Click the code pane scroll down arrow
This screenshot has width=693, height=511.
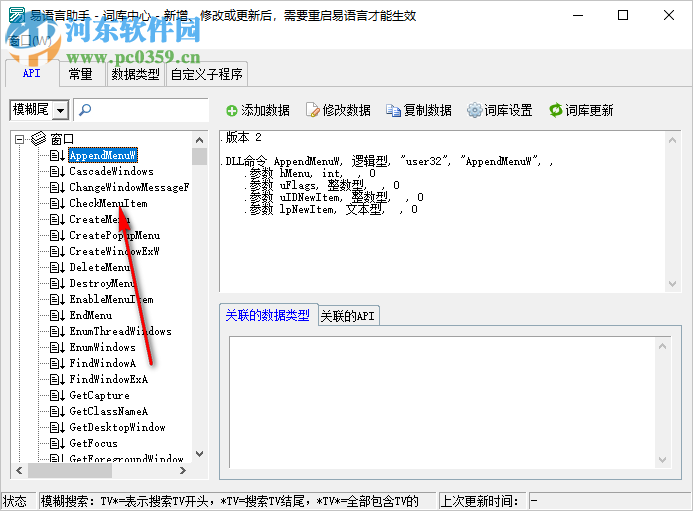(x=672, y=284)
